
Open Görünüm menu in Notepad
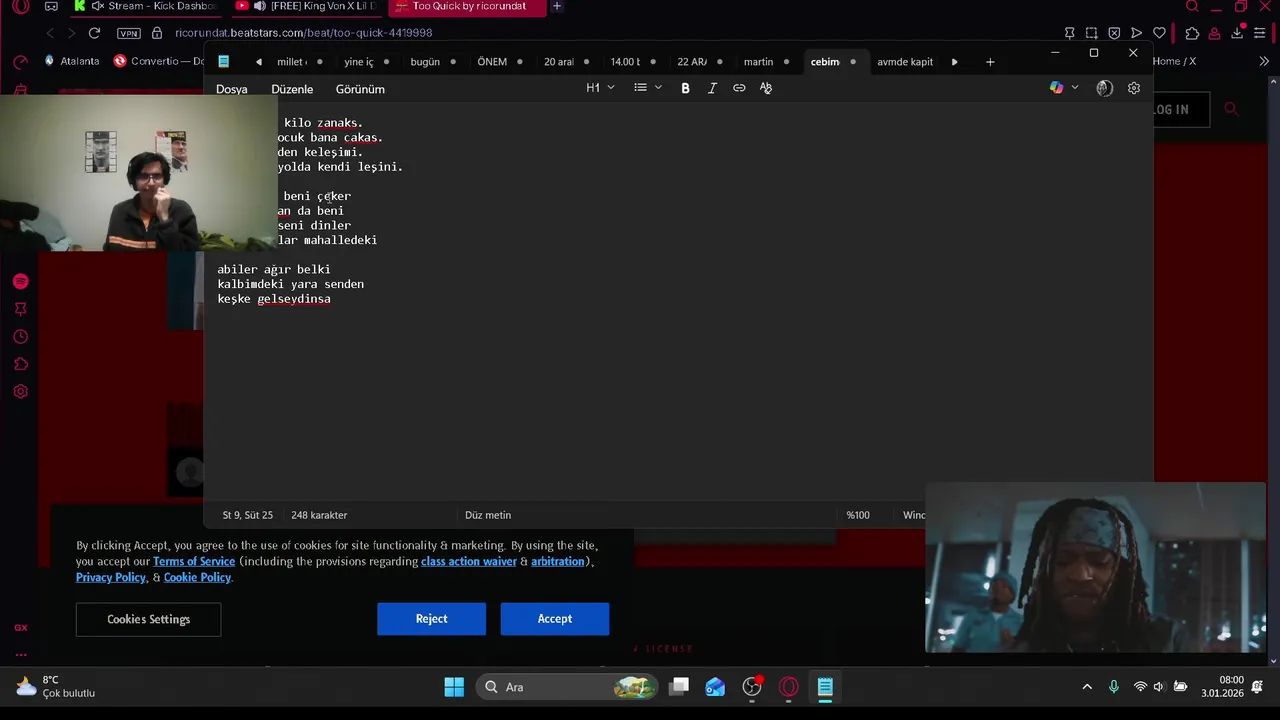tap(360, 89)
